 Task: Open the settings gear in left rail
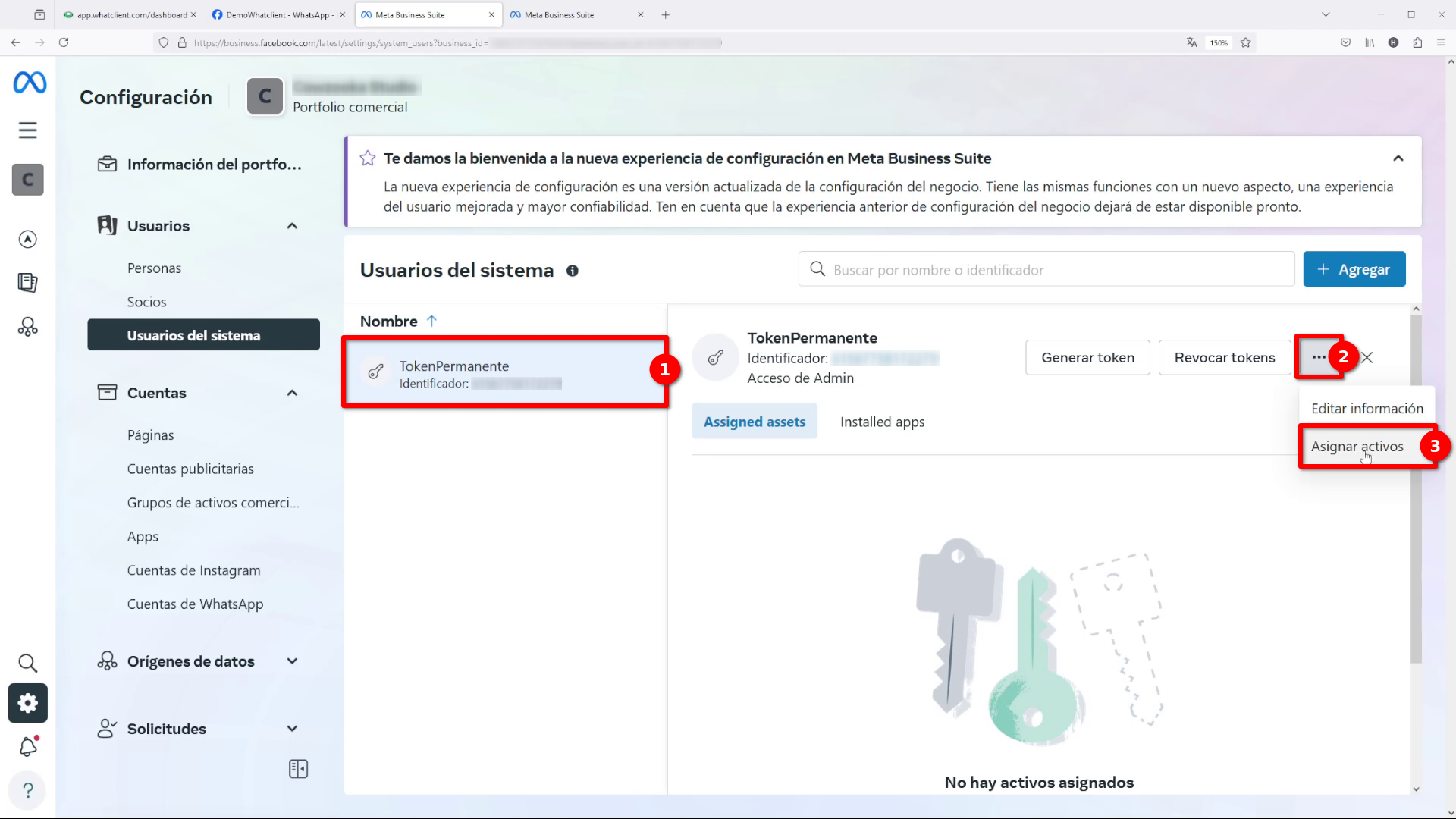(28, 703)
